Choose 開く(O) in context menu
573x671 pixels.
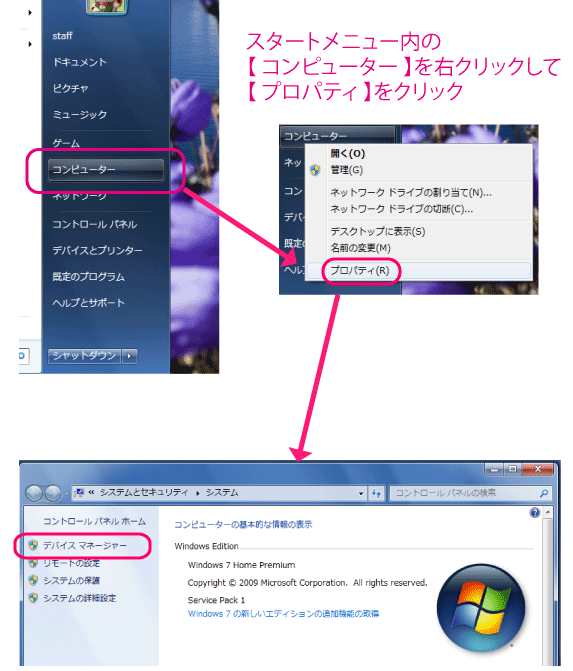(x=347, y=154)
